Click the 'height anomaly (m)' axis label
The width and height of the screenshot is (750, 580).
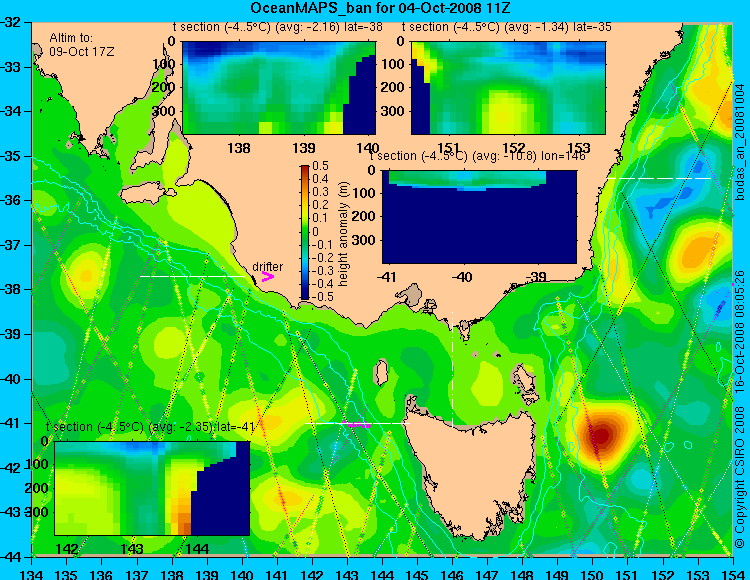342,234
